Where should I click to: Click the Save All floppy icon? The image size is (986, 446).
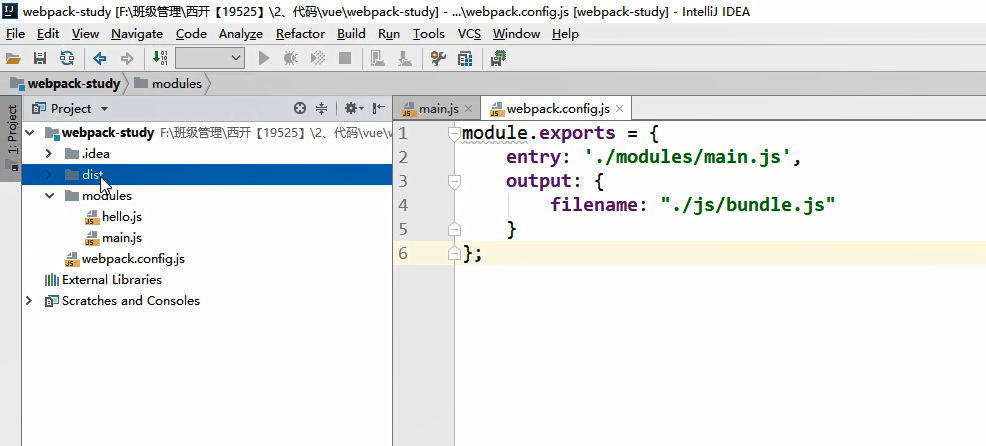click(x=40, y=59)
